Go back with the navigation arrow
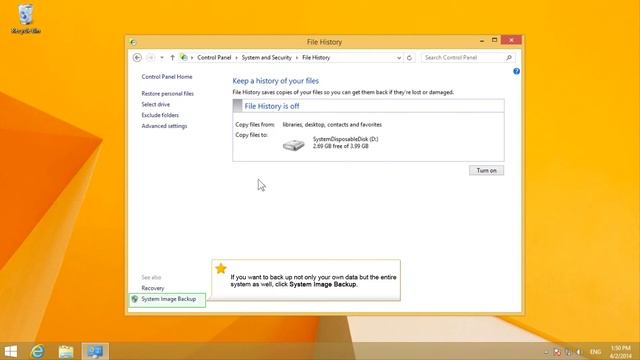 pos(137,58)
